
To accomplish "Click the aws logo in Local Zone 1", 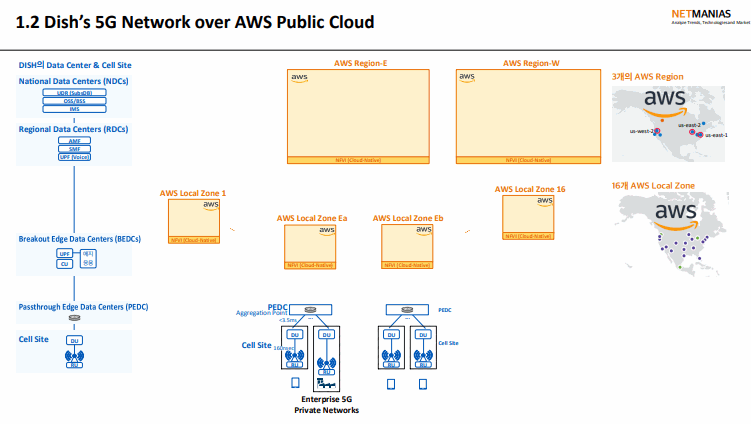I will pos(211,205).
